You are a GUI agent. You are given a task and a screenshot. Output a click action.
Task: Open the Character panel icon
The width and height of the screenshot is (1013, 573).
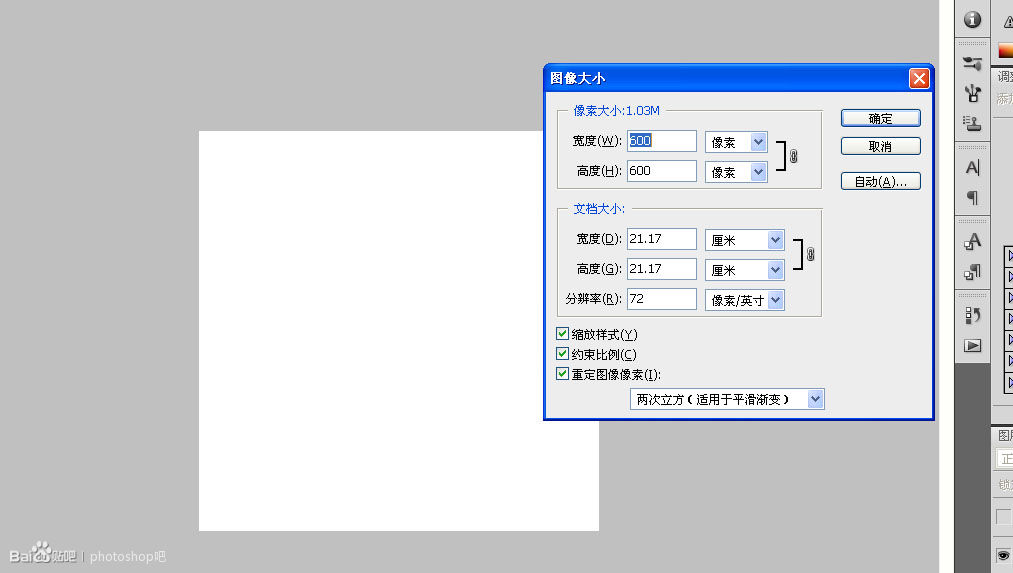click(972, 167)
